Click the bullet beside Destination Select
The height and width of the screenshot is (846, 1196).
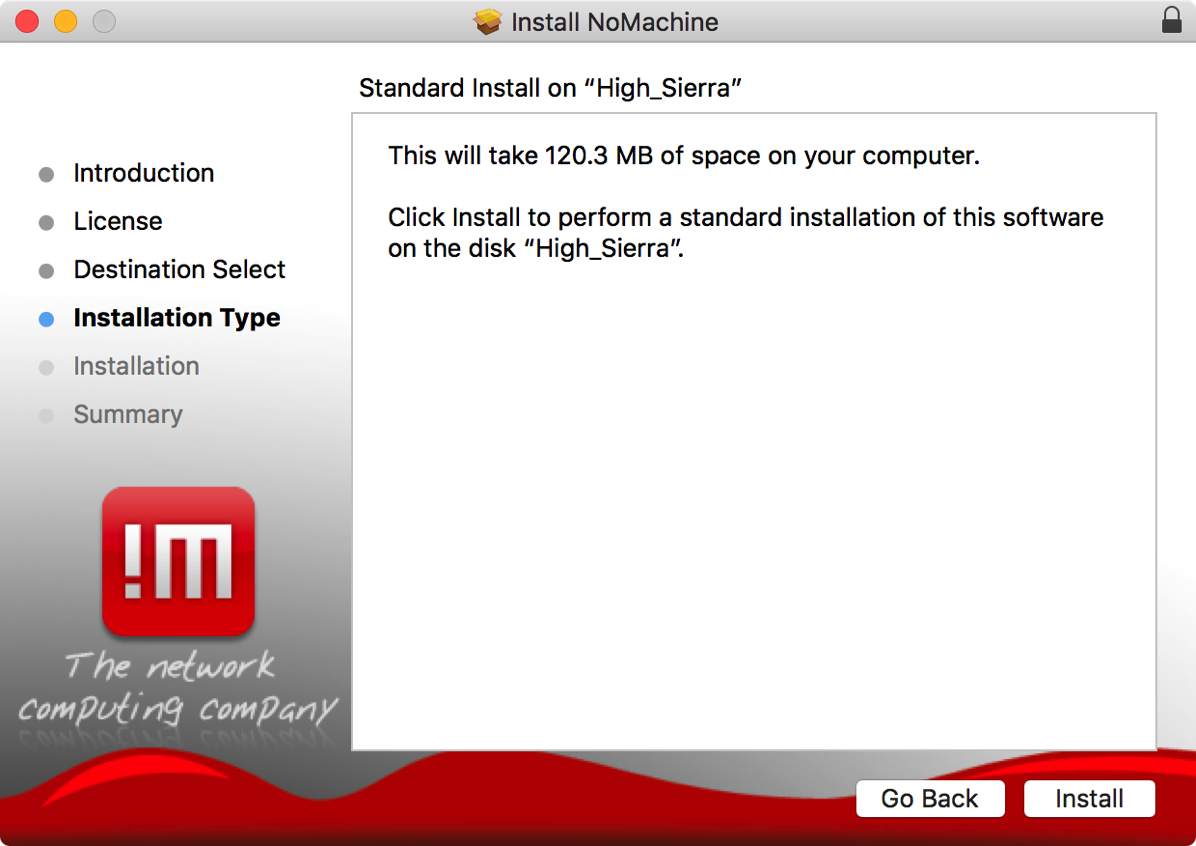point(47,271)
